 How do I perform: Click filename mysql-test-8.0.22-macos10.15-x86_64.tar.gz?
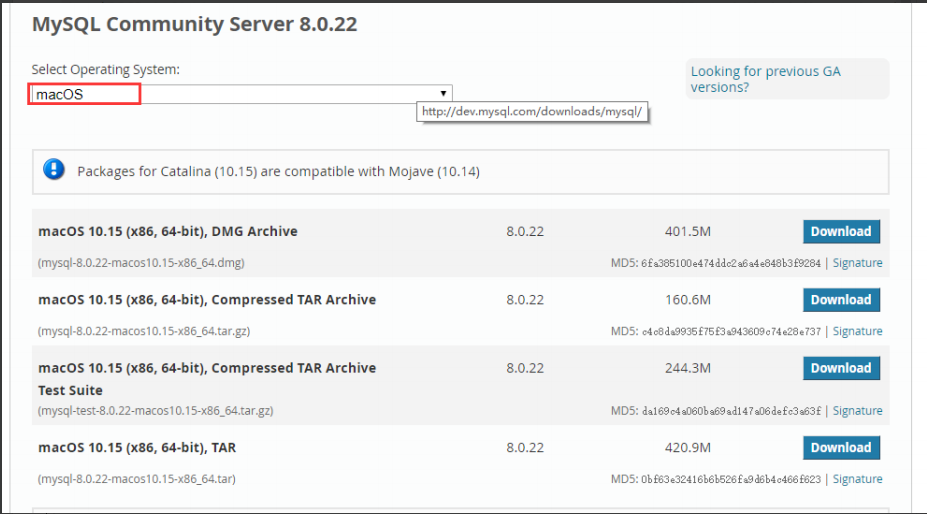tap(155, 410)
